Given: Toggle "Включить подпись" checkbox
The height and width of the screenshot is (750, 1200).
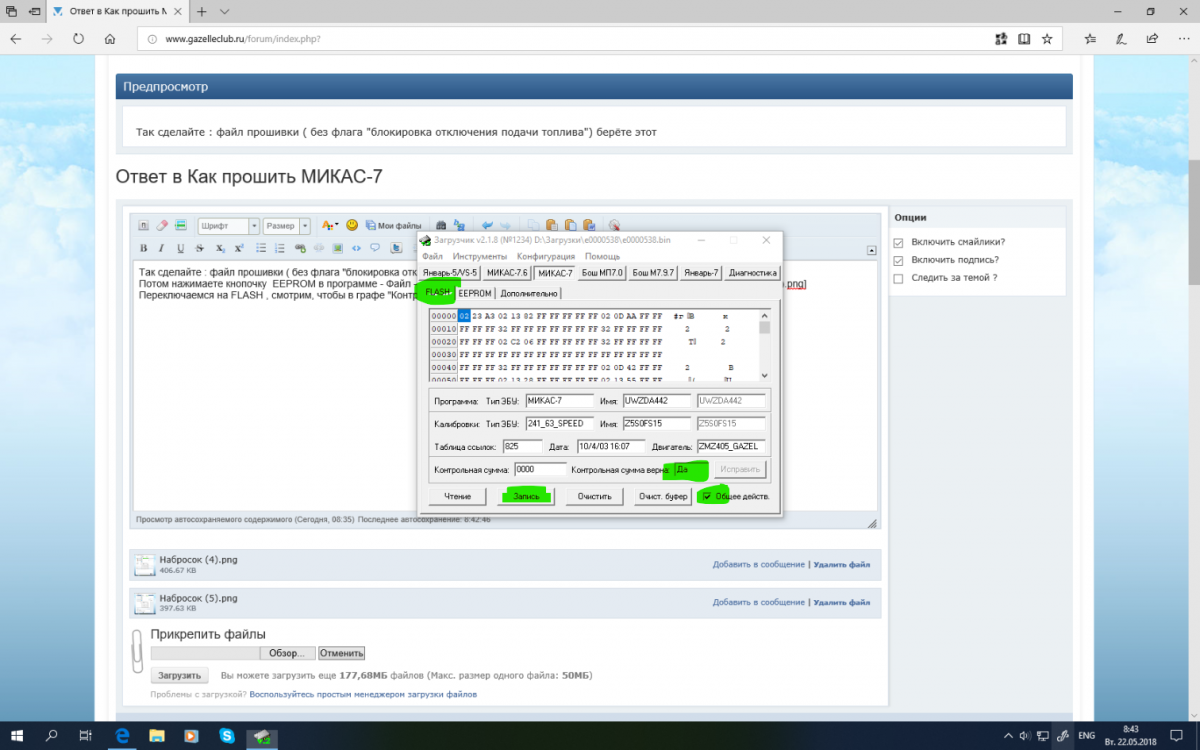Looking at the screenshot, I should [898, 260].
